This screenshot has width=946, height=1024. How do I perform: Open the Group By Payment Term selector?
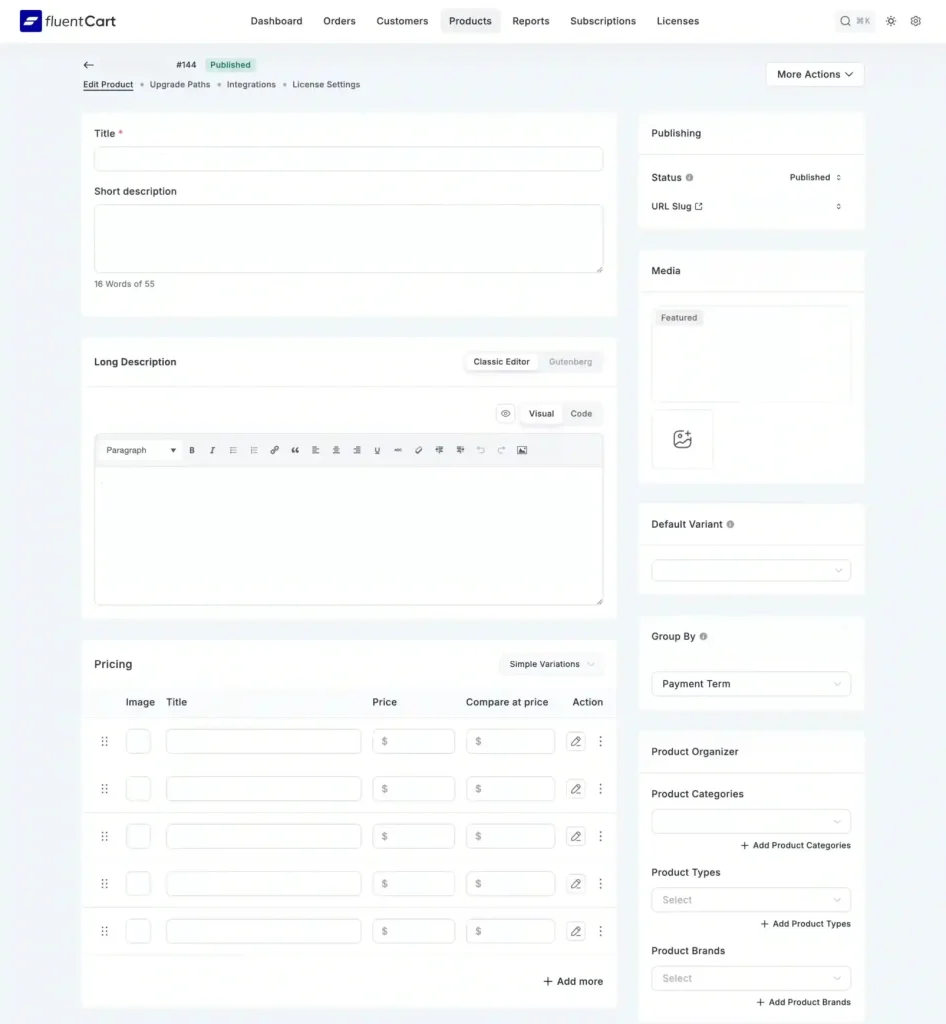click(x=750, y=683)
